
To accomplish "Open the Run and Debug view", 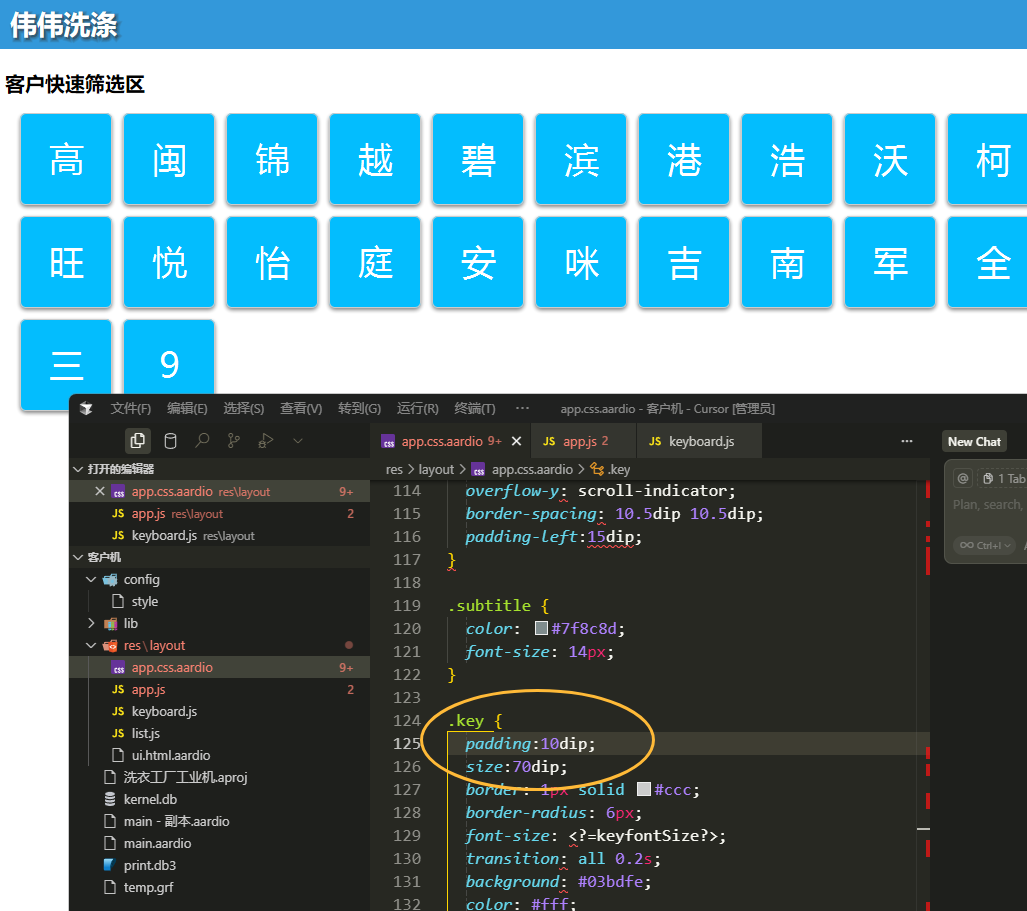I will pos(265,440).
